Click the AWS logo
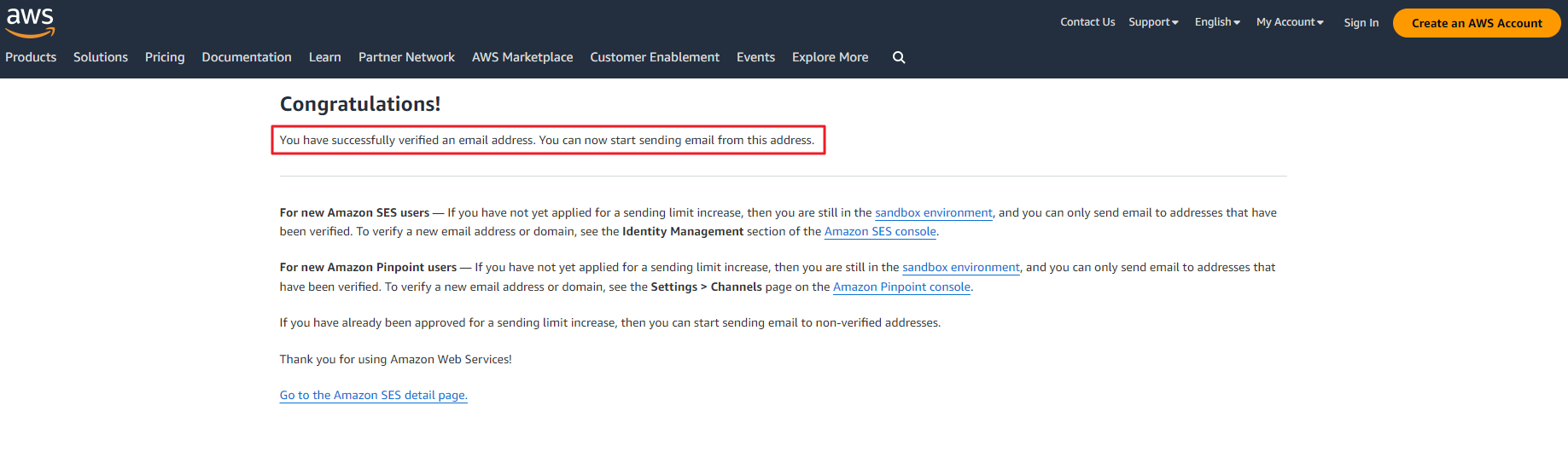The width and height of the screenshot is (1568, 452). click(x=30, y=23)
